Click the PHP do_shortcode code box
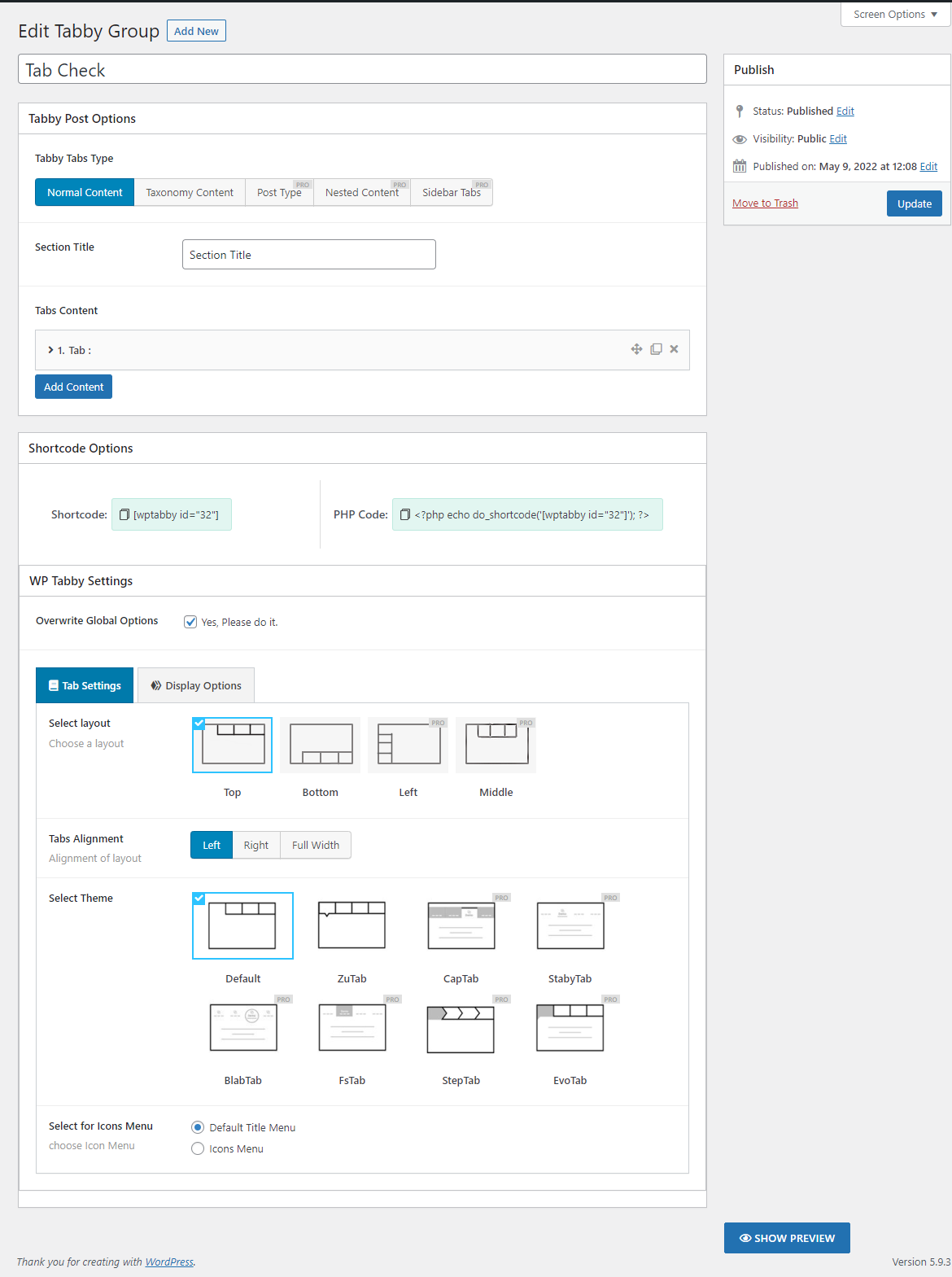This screenshot has width=952, height=1277. 527,514
